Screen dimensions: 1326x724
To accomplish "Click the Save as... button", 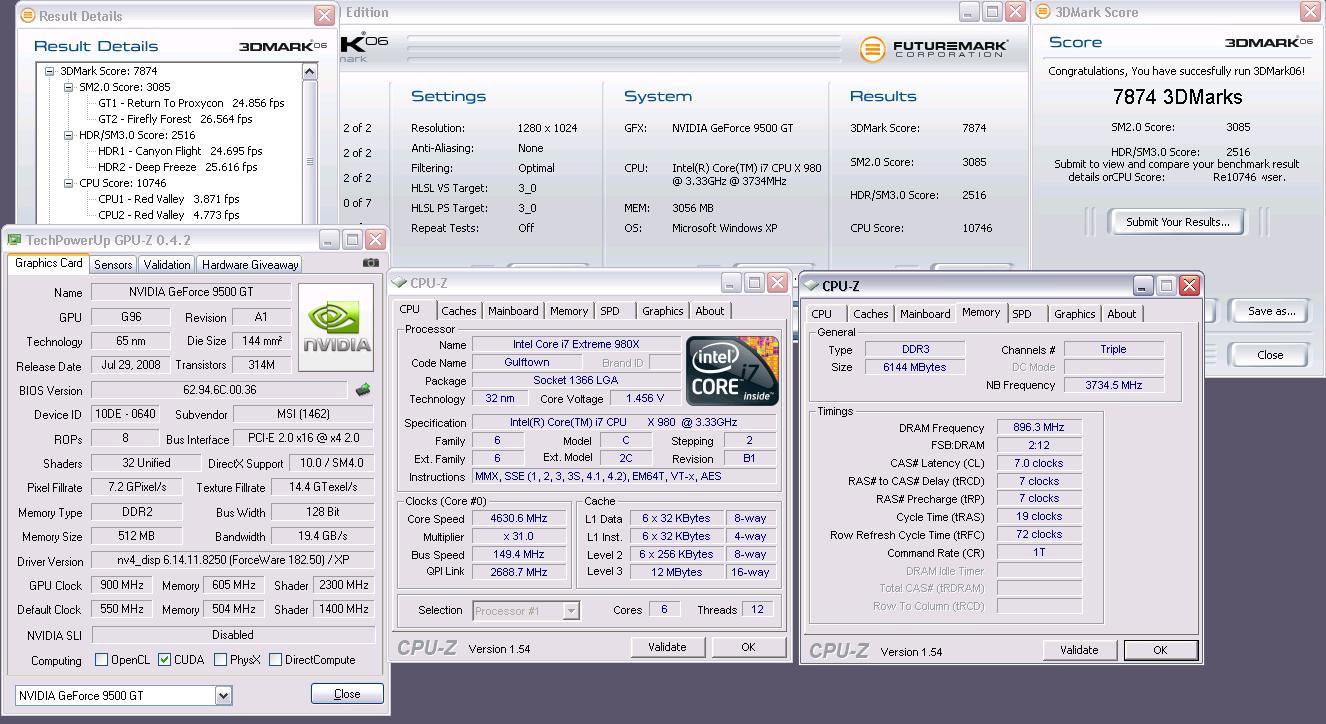I will click(1271, 311).
